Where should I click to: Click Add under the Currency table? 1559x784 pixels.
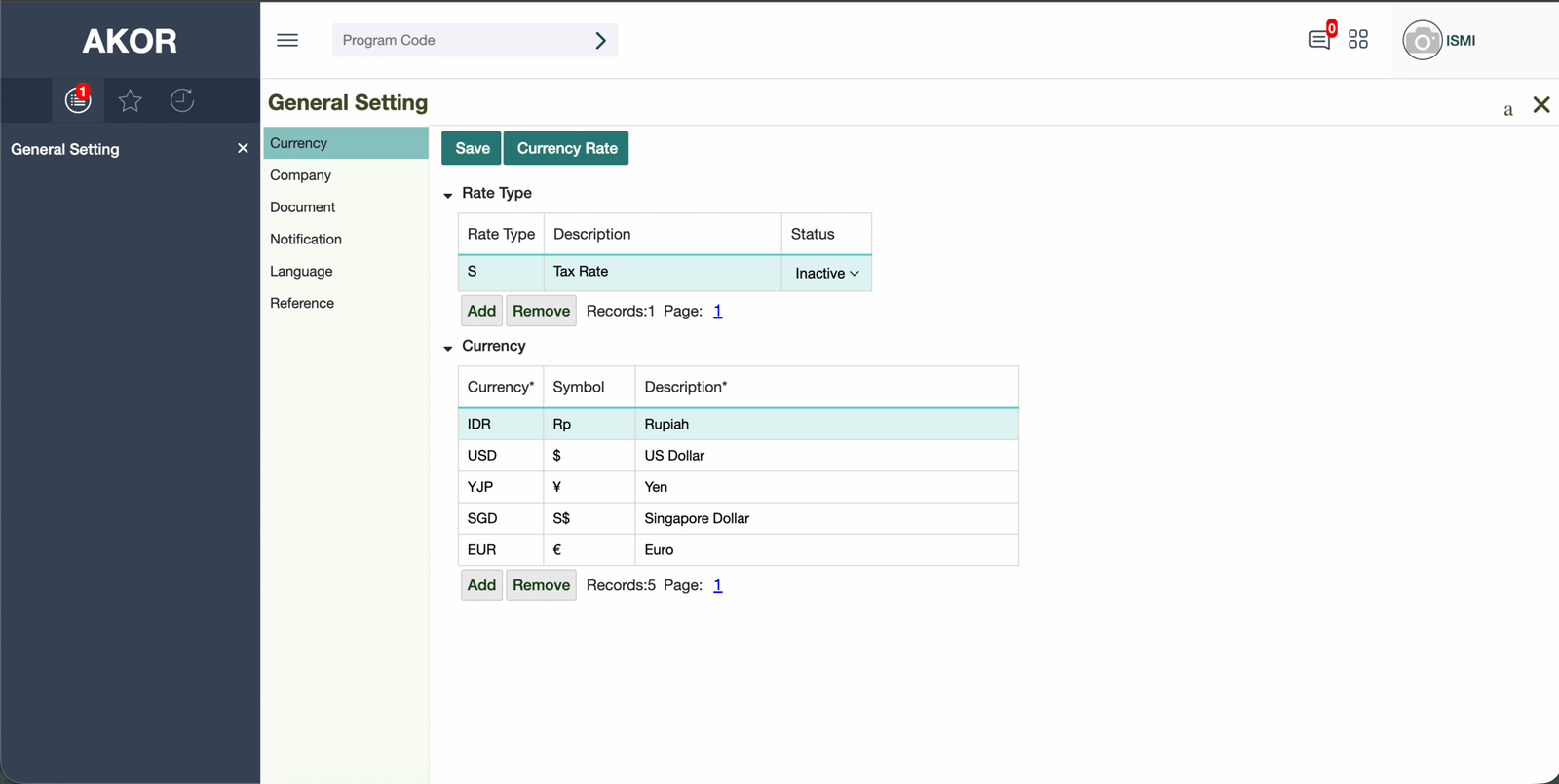(481, 585)
